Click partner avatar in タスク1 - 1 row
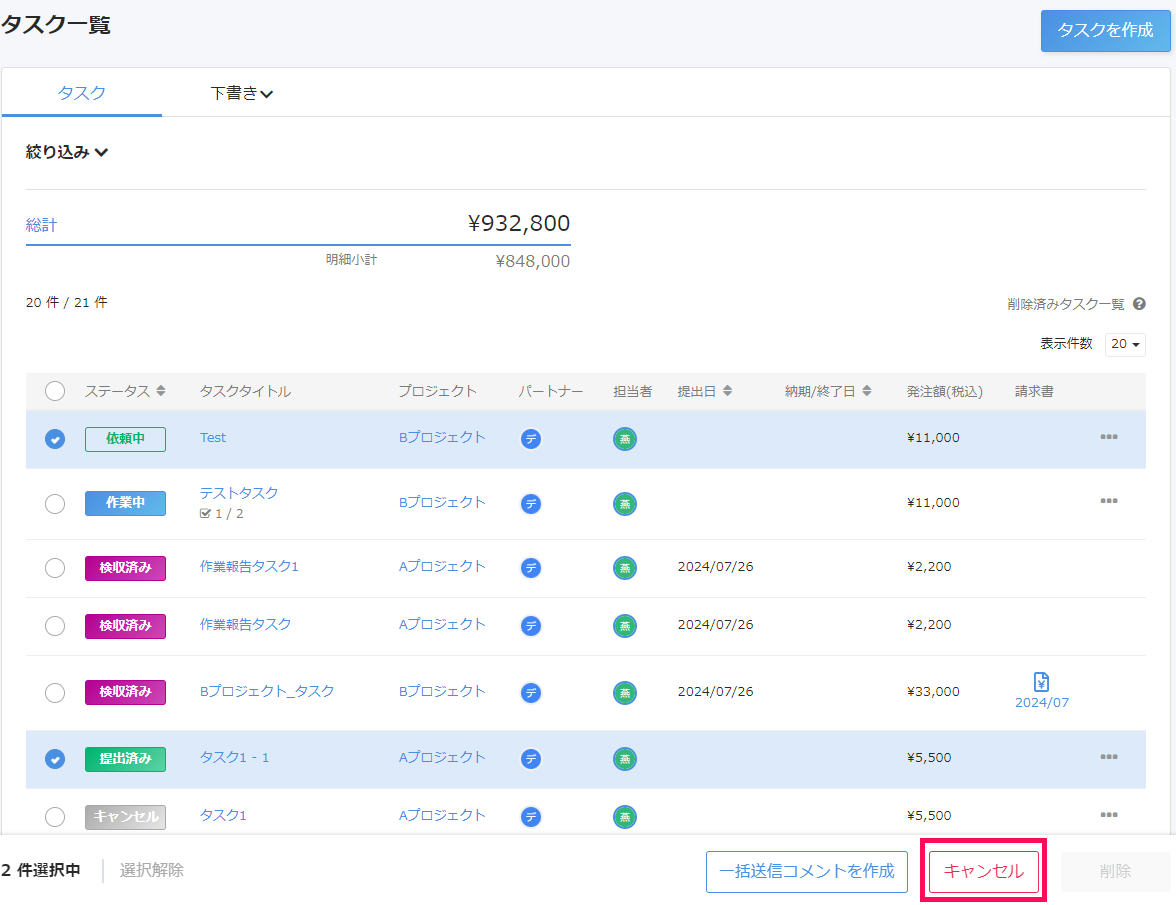 [x=531, y=759]
